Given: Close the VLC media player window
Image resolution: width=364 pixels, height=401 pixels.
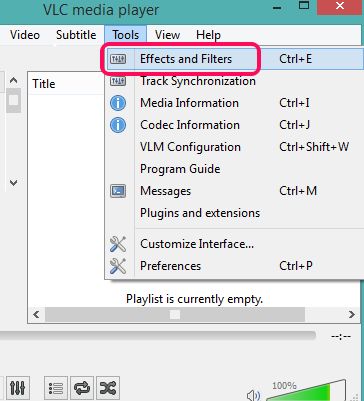Looking at the screenshot, I should pos(340,6).
